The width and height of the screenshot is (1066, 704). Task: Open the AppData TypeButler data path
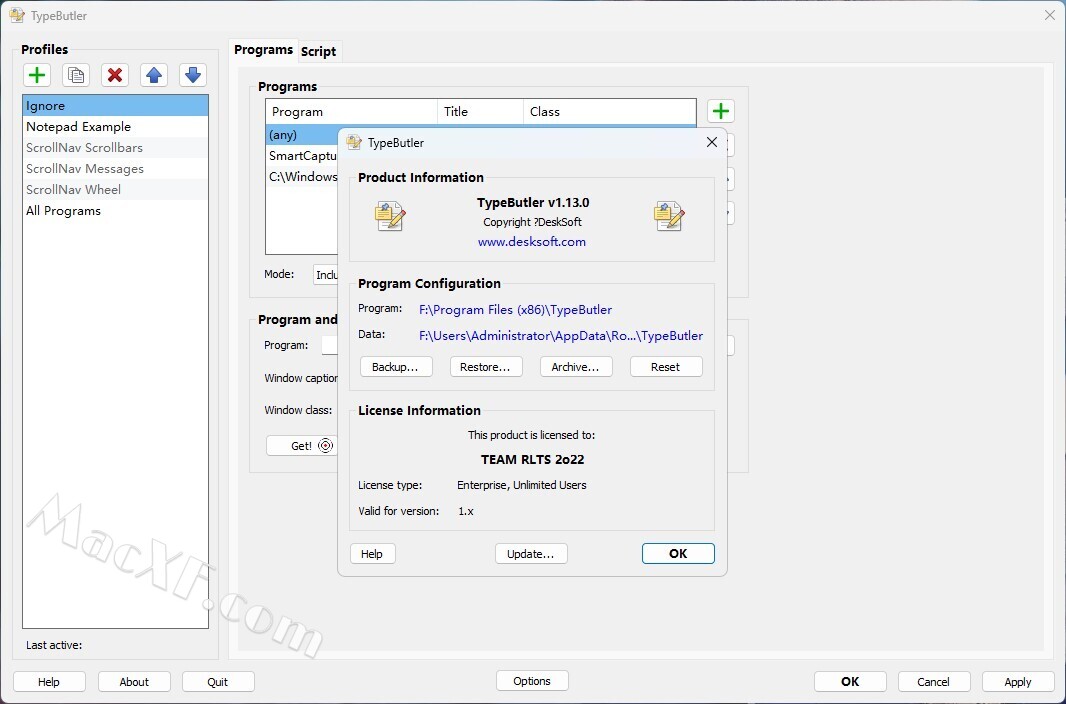pyautogui.click(x=561, y=336)
